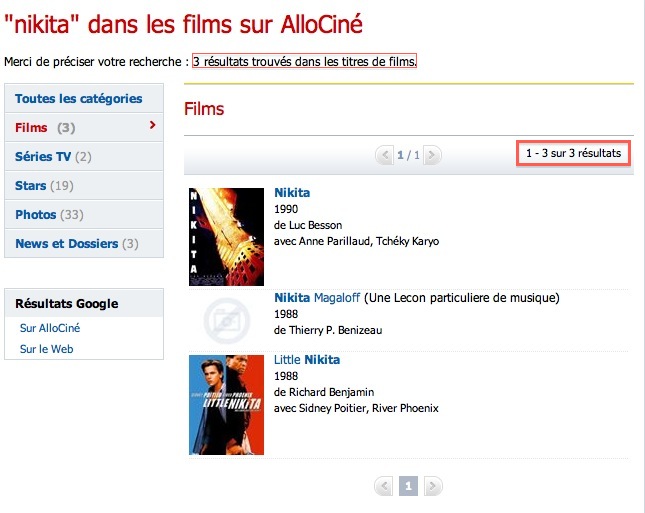Open the Nikita 1990 film link
Image resolution: width=645 pixels, height=513 pixels.
click(x=292, y=192)
